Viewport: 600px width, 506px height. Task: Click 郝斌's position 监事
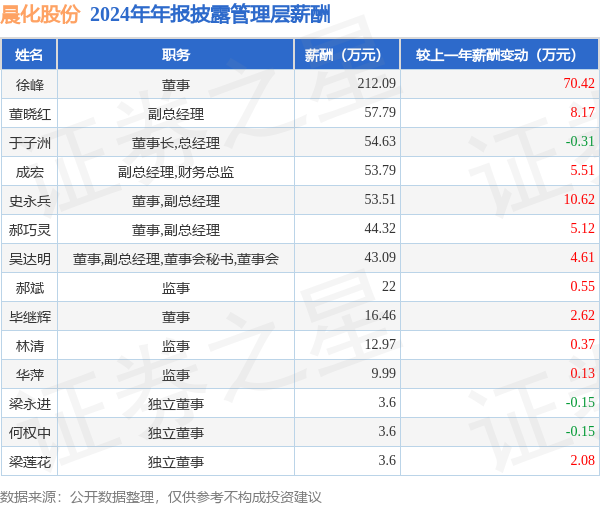point(176,288)
